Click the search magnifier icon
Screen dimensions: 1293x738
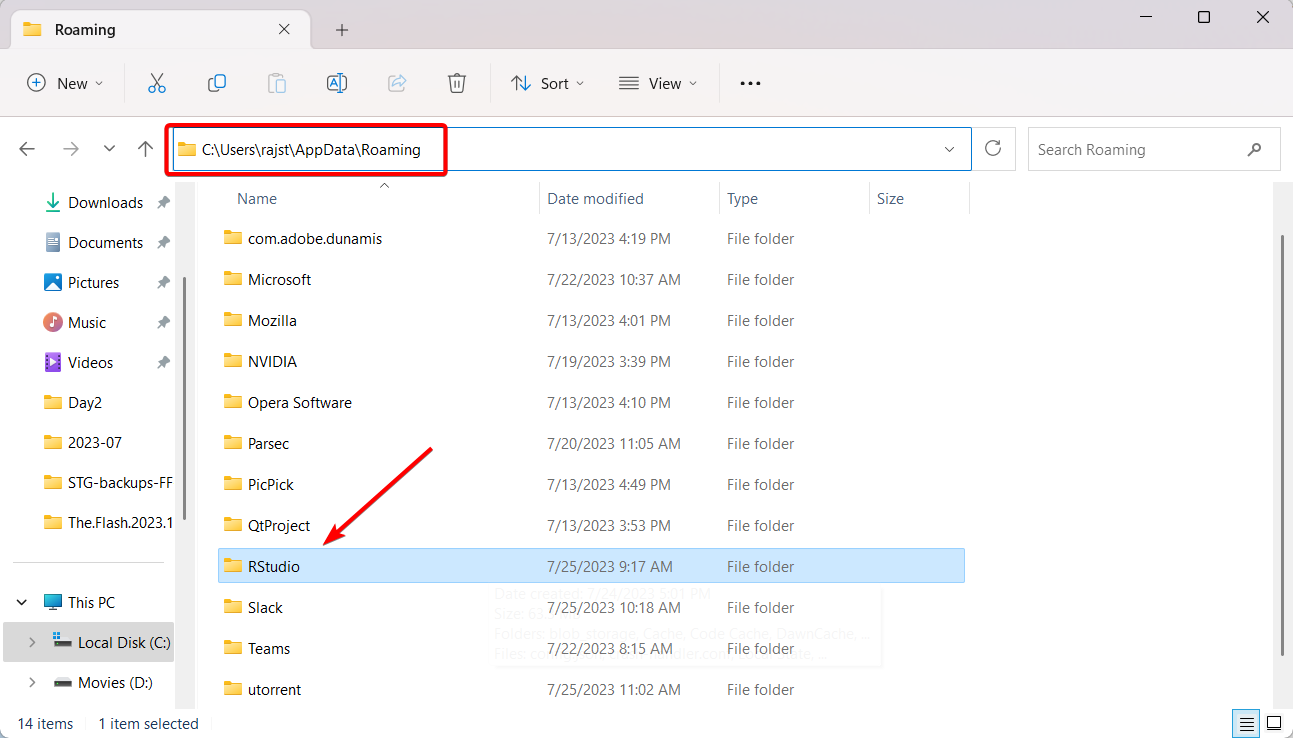(x=1255, y=149)
